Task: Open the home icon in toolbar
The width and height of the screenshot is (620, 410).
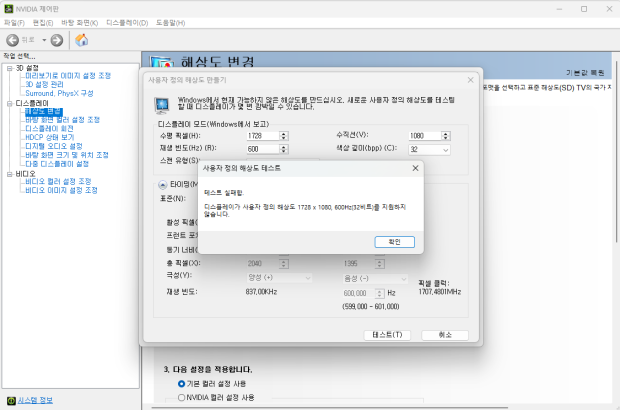Action: coord(81,40)
